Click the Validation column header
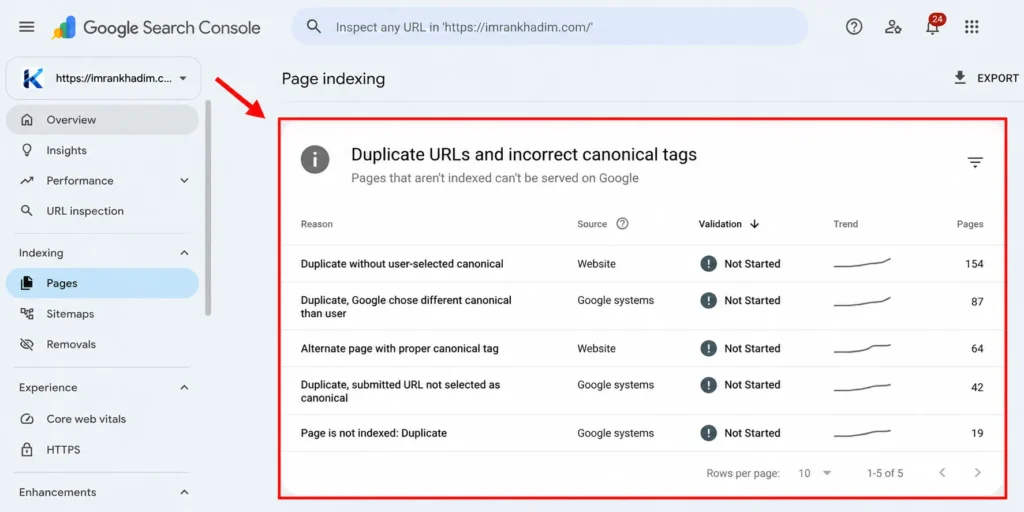The width and height of the screenshot is (1024, 512). point(720,224)
